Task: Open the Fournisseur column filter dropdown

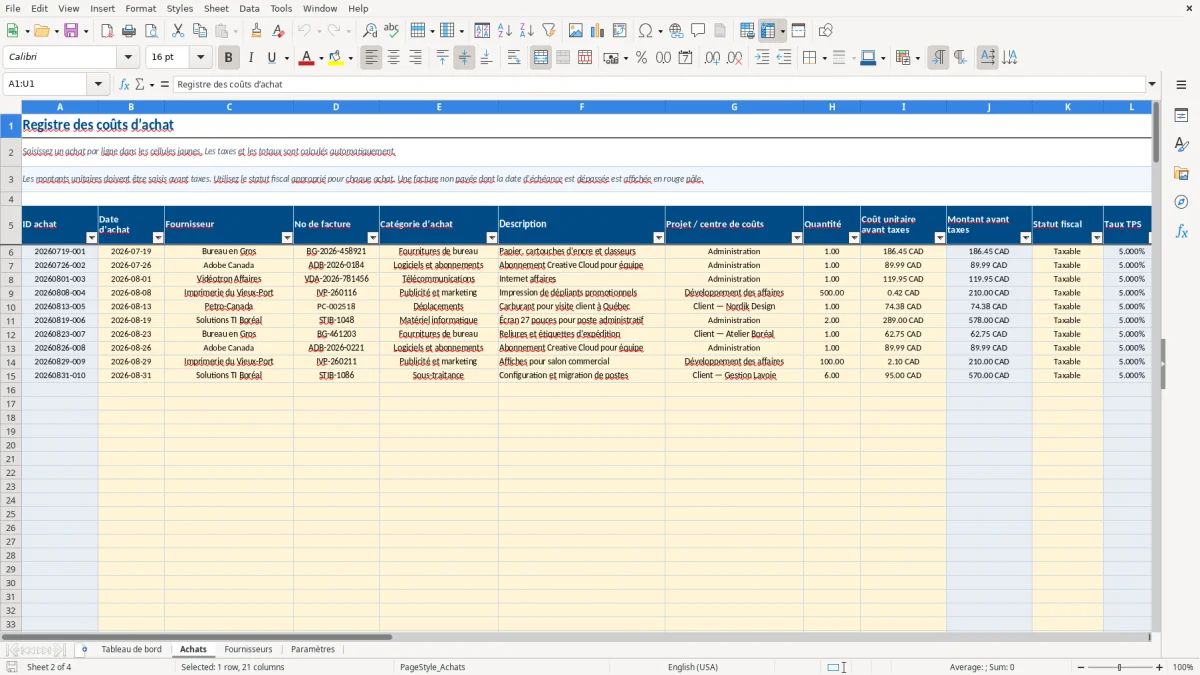Action: click(x=286, y=238)
